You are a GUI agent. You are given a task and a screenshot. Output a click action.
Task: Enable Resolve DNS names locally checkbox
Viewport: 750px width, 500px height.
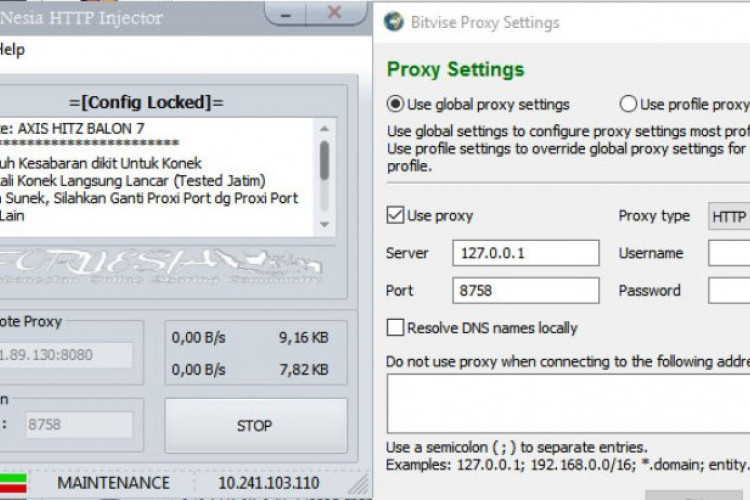click(395, 328)
